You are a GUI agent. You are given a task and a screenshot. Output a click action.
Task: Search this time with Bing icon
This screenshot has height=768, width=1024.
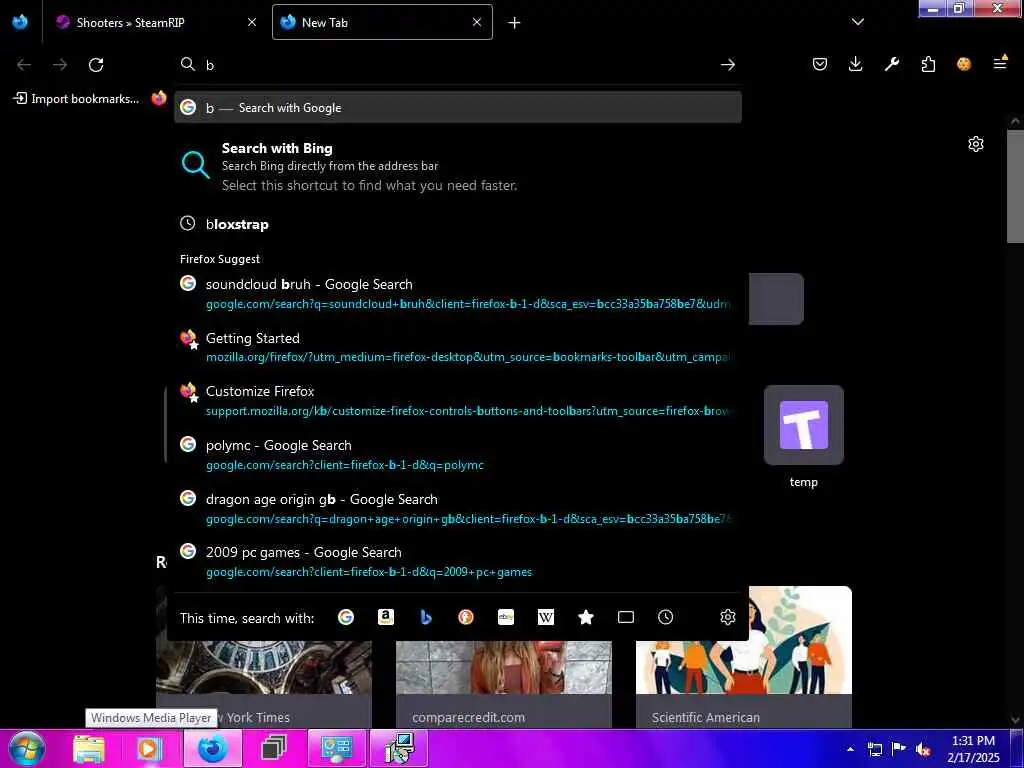(426, 617)
